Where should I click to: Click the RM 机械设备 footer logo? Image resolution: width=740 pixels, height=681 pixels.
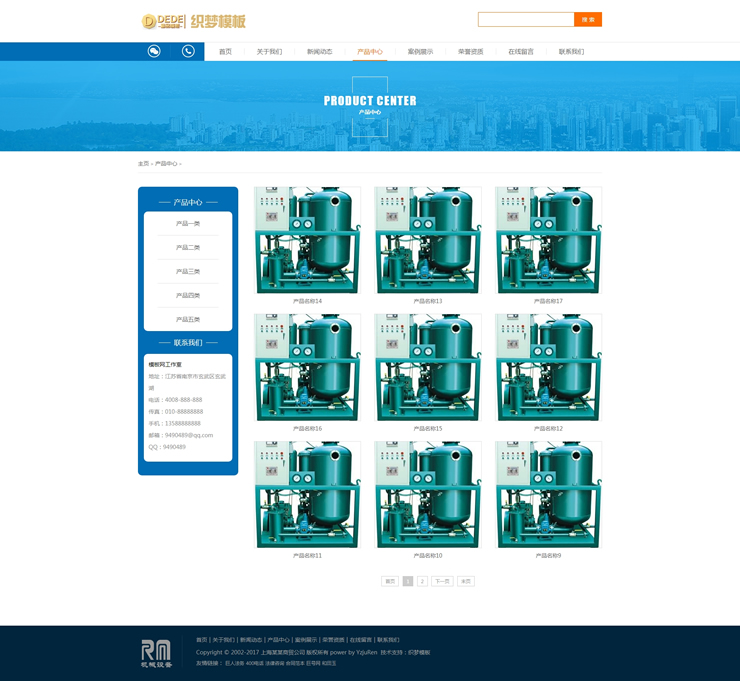[156, 653]
